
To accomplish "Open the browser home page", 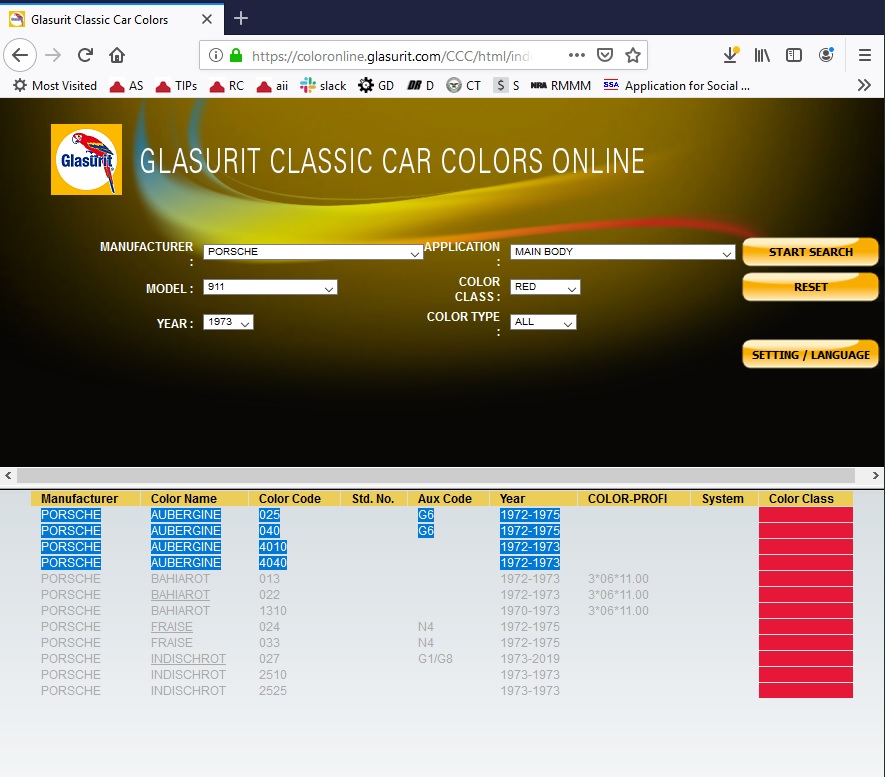I will 117,55.
